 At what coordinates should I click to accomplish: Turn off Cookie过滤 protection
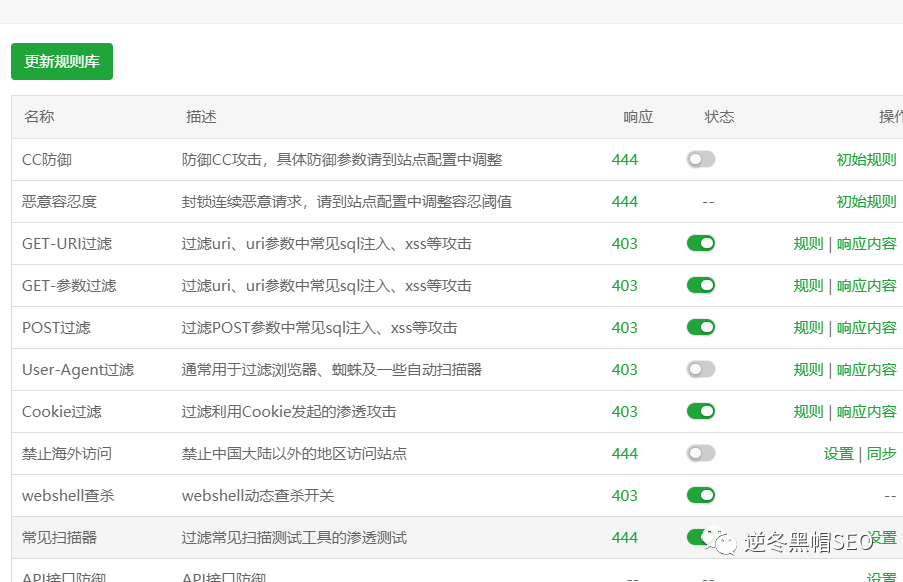(x=700, y=411)
